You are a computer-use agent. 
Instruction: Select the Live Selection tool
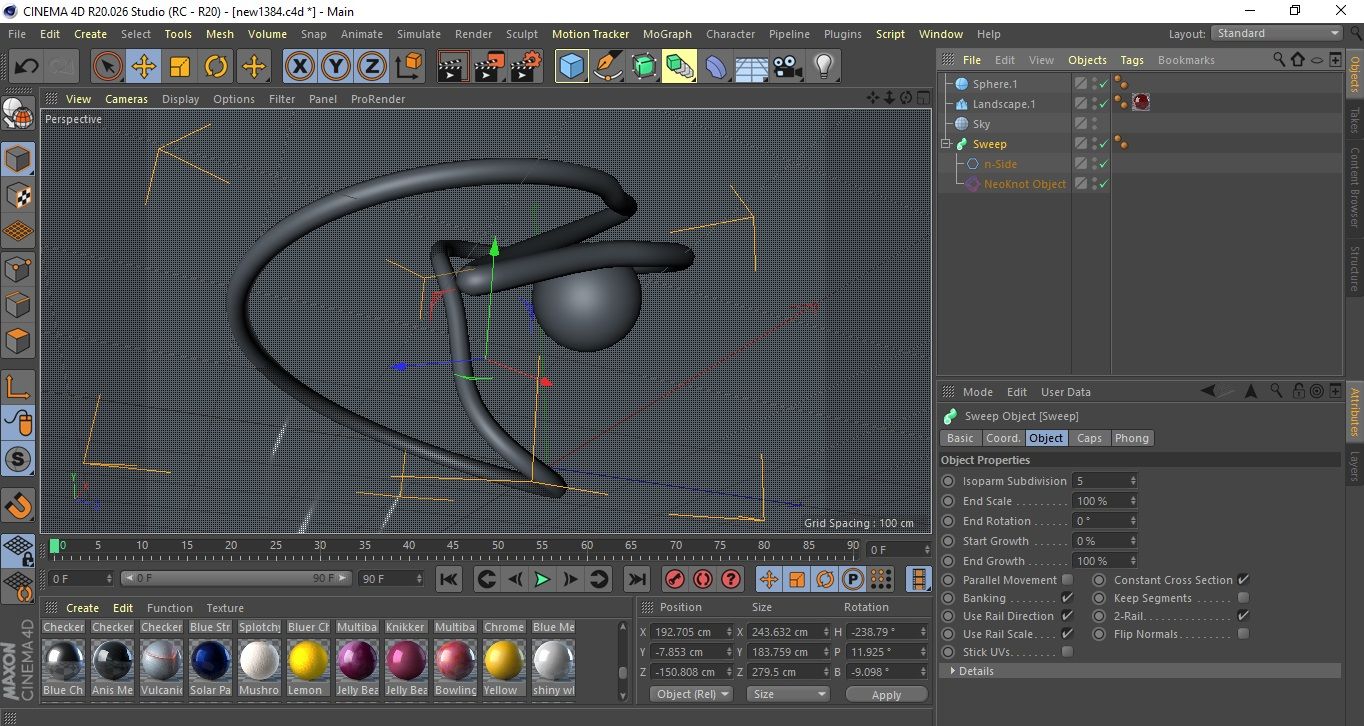pos(107,67)
